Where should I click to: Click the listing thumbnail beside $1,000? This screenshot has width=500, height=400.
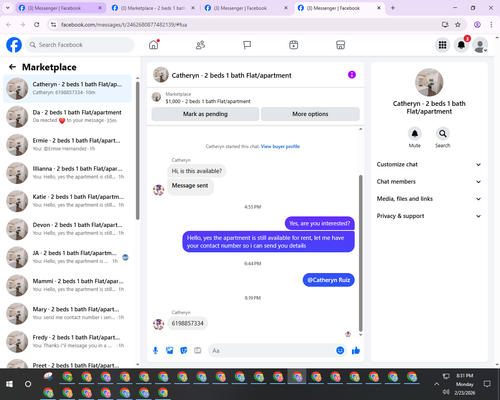(x=156, y=97)
